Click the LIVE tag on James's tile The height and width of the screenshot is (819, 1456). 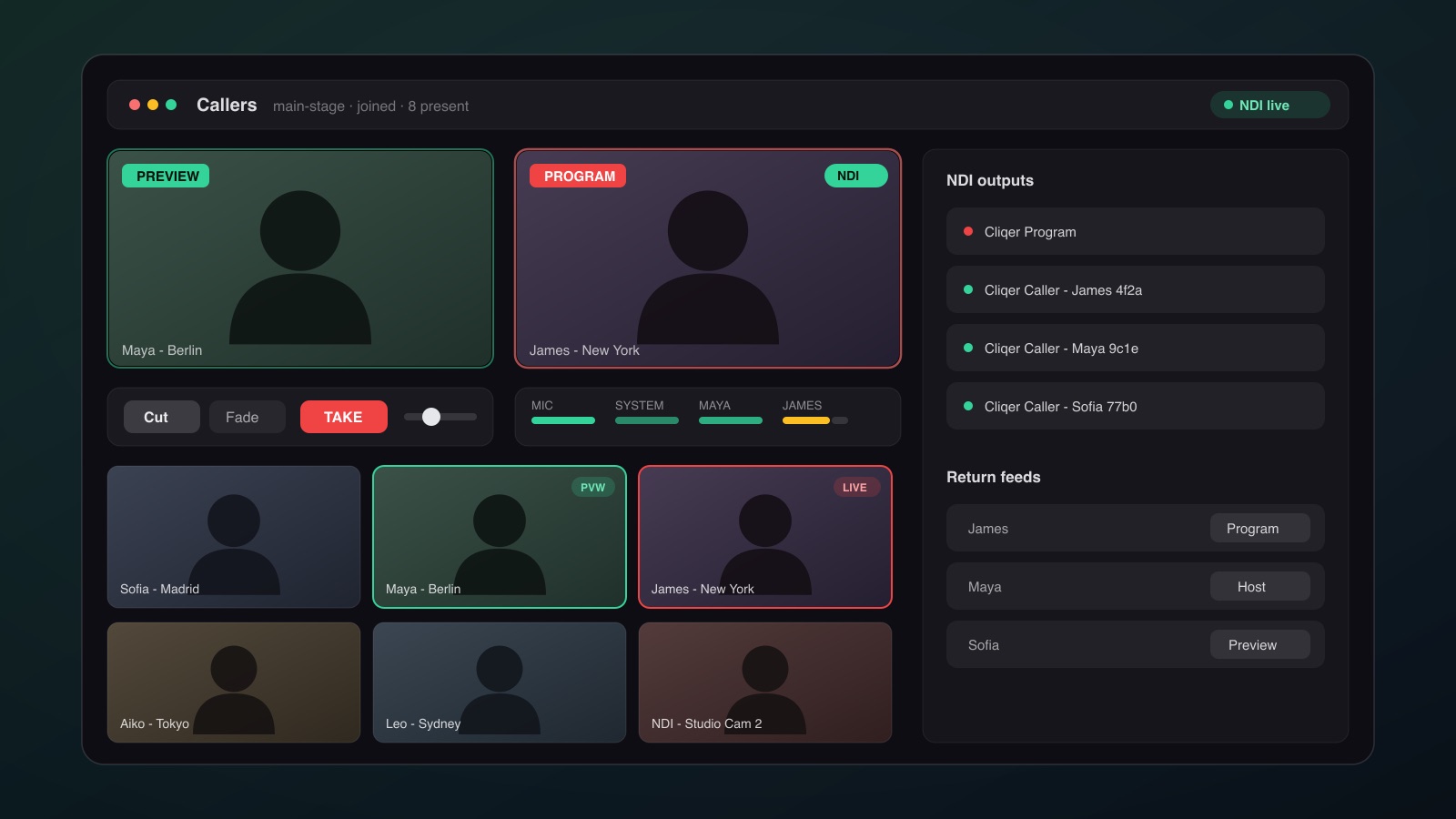tap(856, 487)
